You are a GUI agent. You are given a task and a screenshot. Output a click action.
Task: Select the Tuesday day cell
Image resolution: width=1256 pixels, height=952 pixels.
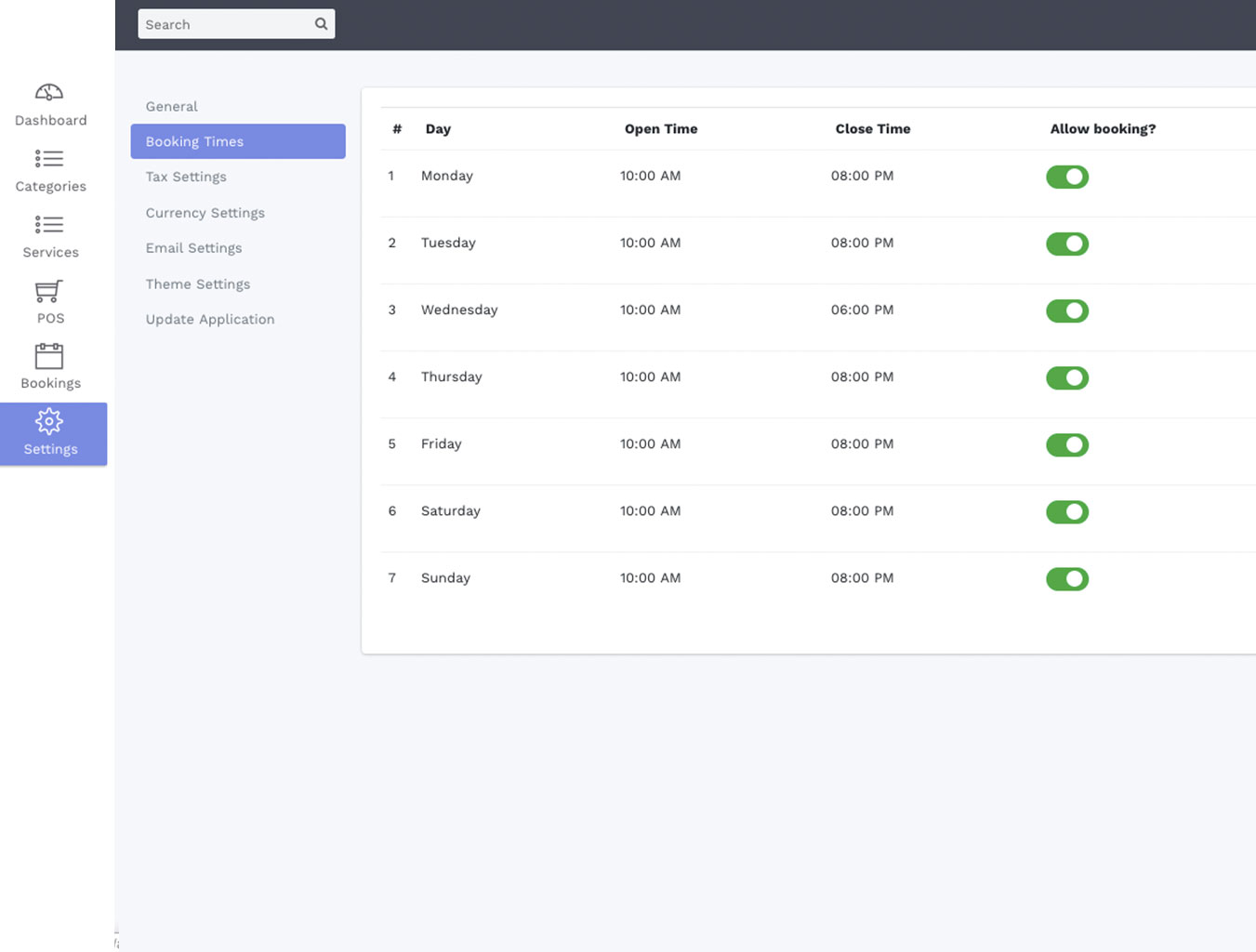click(448, 243)
